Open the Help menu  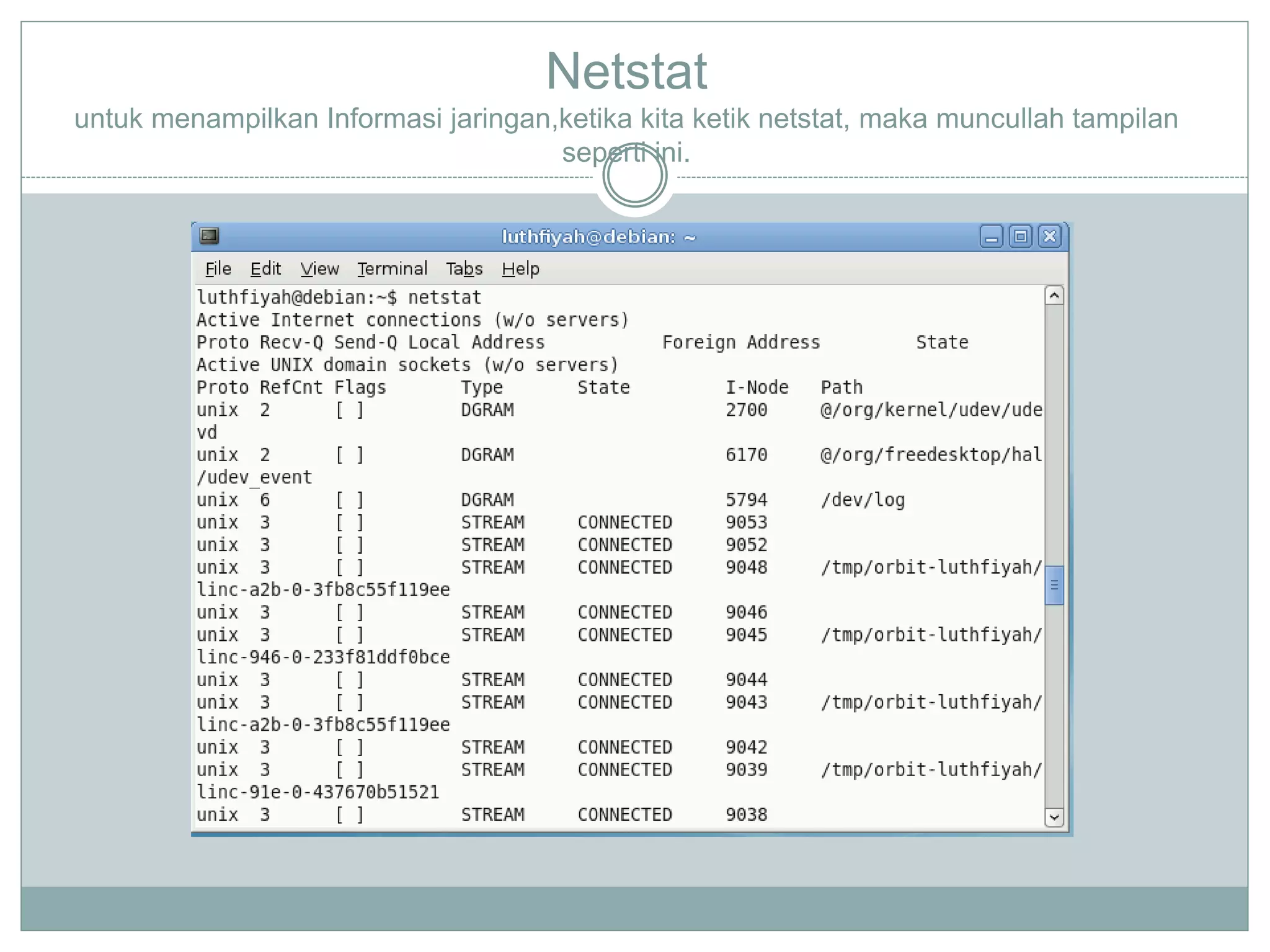[521, 269]
